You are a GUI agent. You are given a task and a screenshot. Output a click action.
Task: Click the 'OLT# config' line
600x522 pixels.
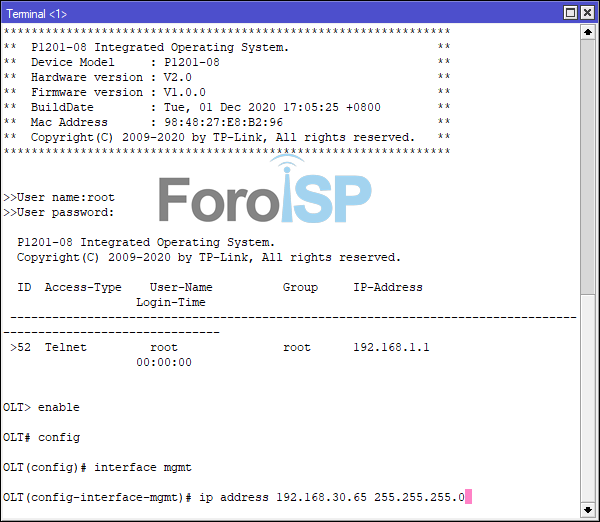click(x=41, y=437)
